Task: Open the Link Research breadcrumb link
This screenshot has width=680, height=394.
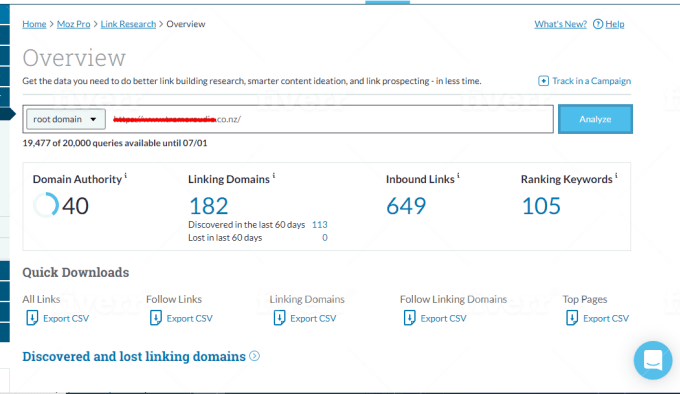Action: [x=128, y=24]
